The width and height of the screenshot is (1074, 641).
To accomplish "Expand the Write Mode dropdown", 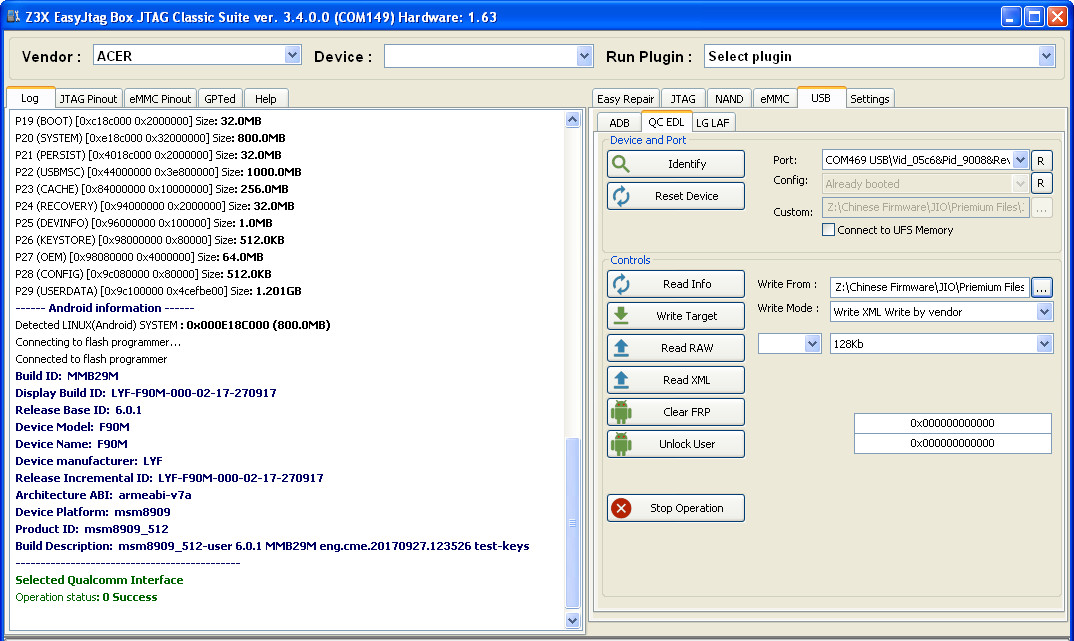I will click(1044, 312).
